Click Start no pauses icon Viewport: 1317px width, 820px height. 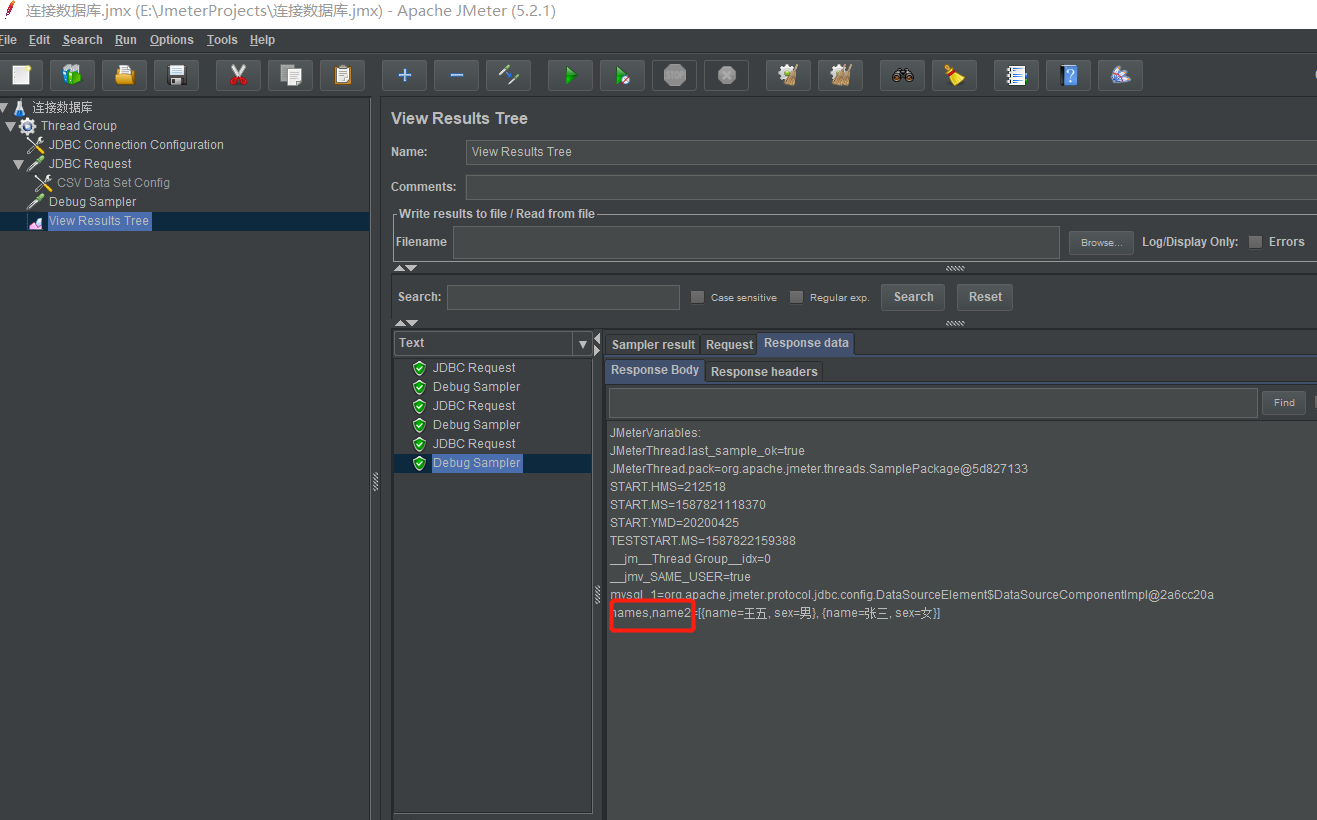pyautogui.click(x=622, y=75)
